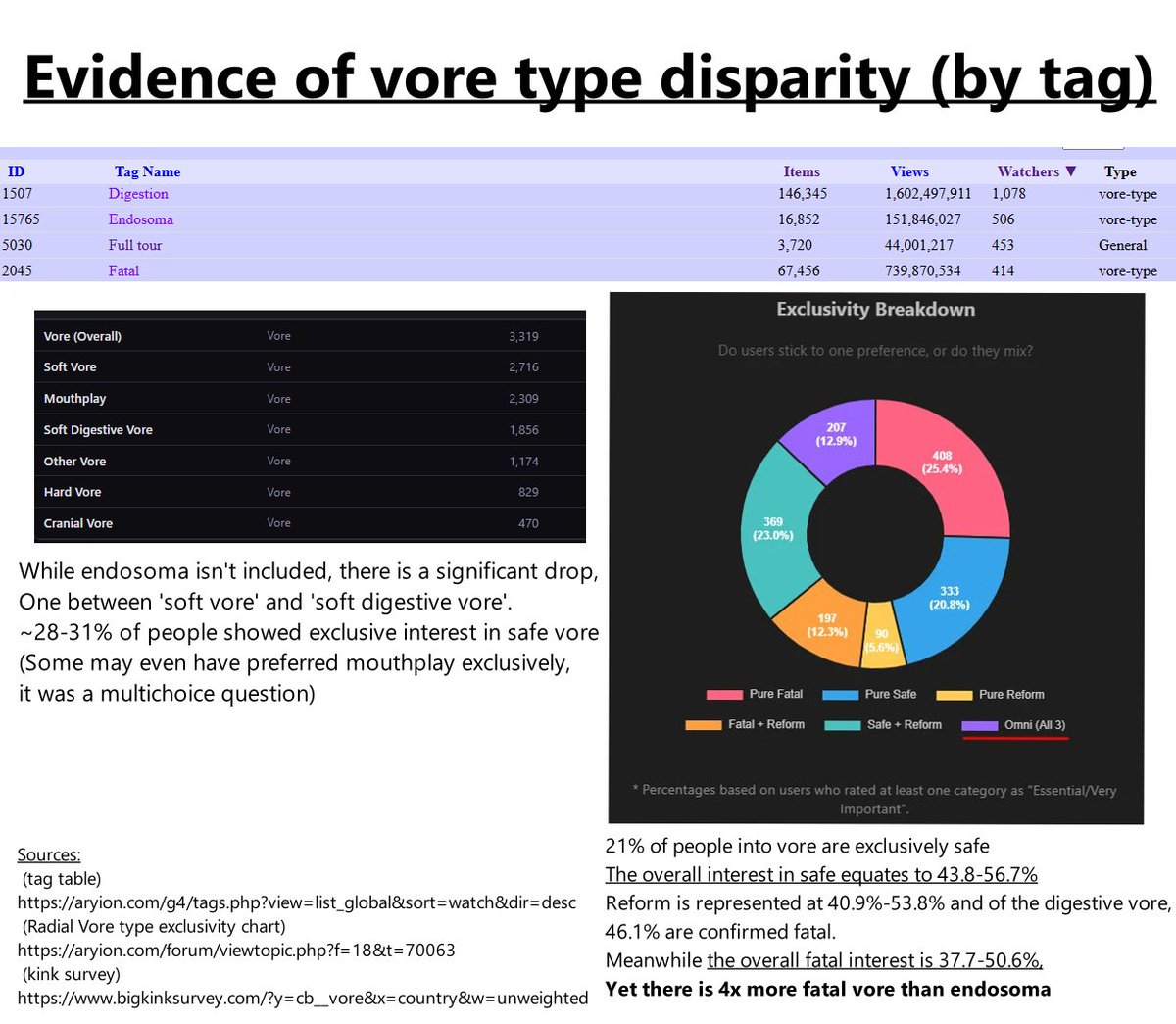The width and height of the screenshot is (1176, 1024).
Task: Open the bigkinksurvey.com source URL
Action: pyautogui.click(x=303, y=999)
